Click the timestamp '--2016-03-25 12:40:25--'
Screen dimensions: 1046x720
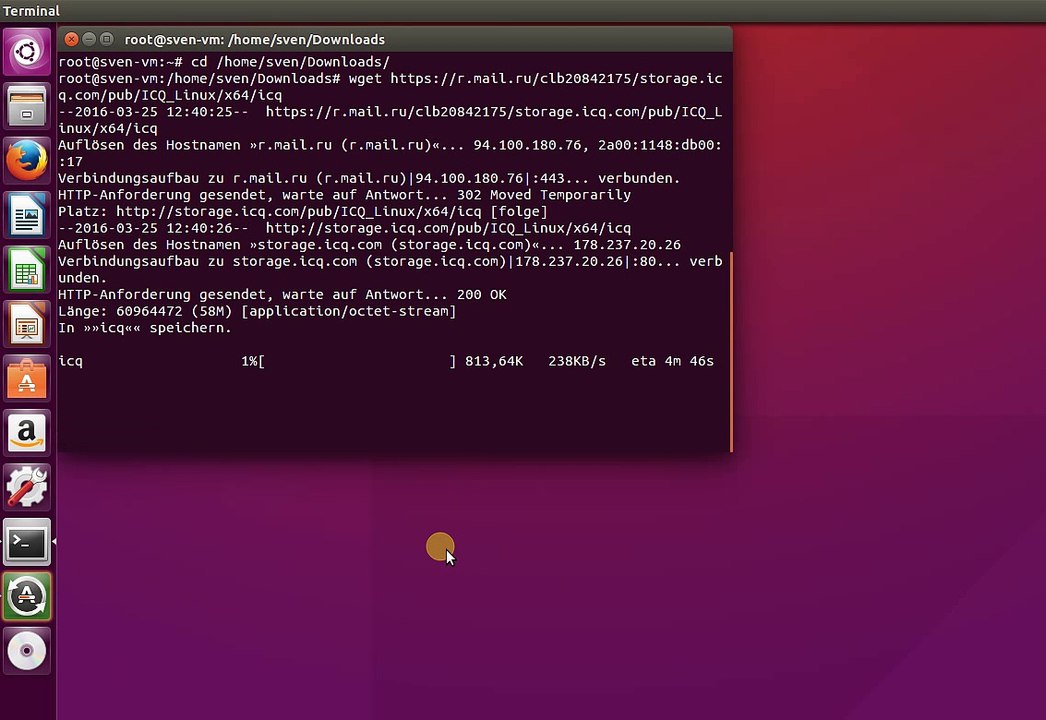(x=153, y=111)
